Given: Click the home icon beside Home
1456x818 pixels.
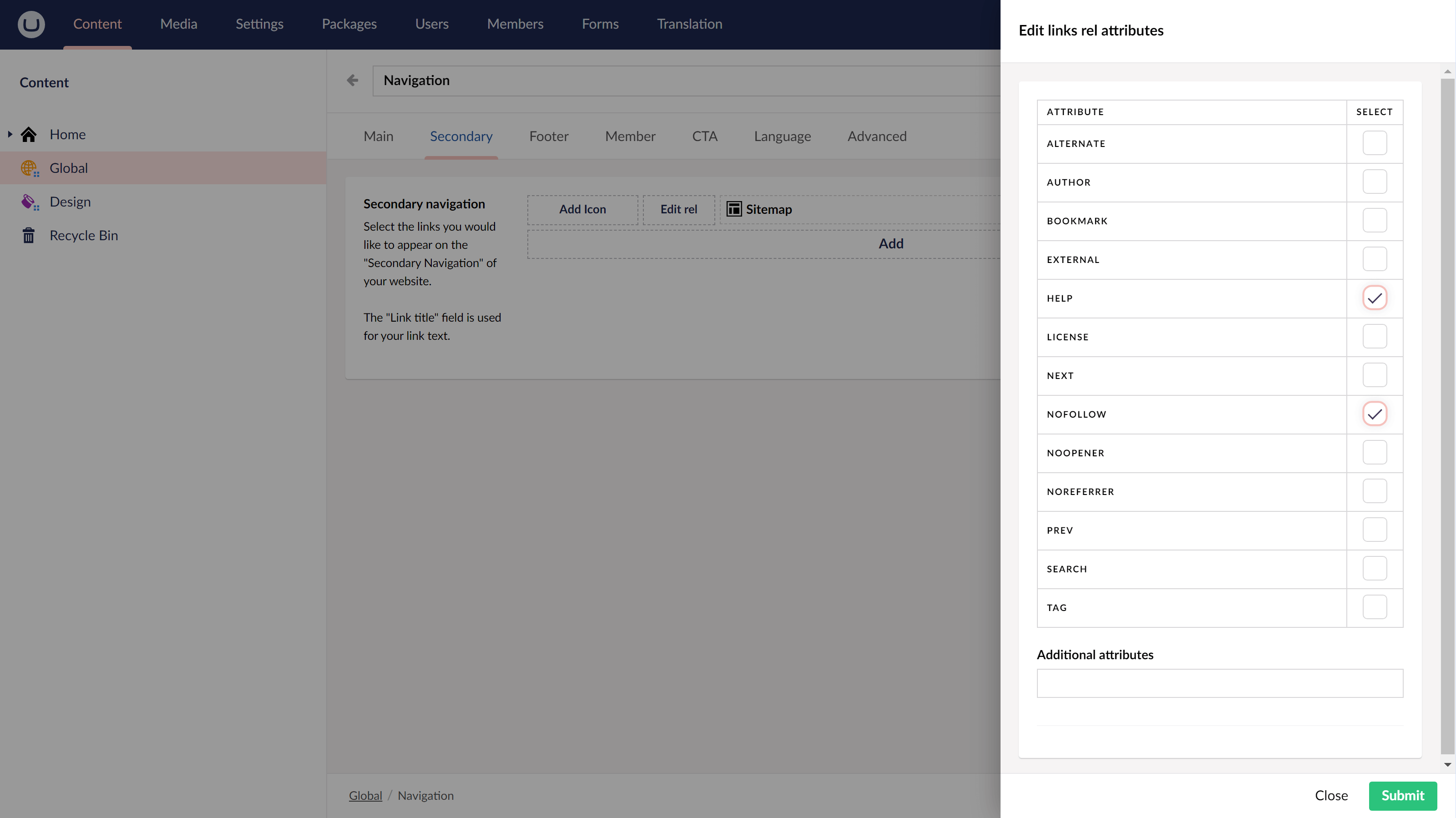Looking at the screenshot, I should coord(29,134).
